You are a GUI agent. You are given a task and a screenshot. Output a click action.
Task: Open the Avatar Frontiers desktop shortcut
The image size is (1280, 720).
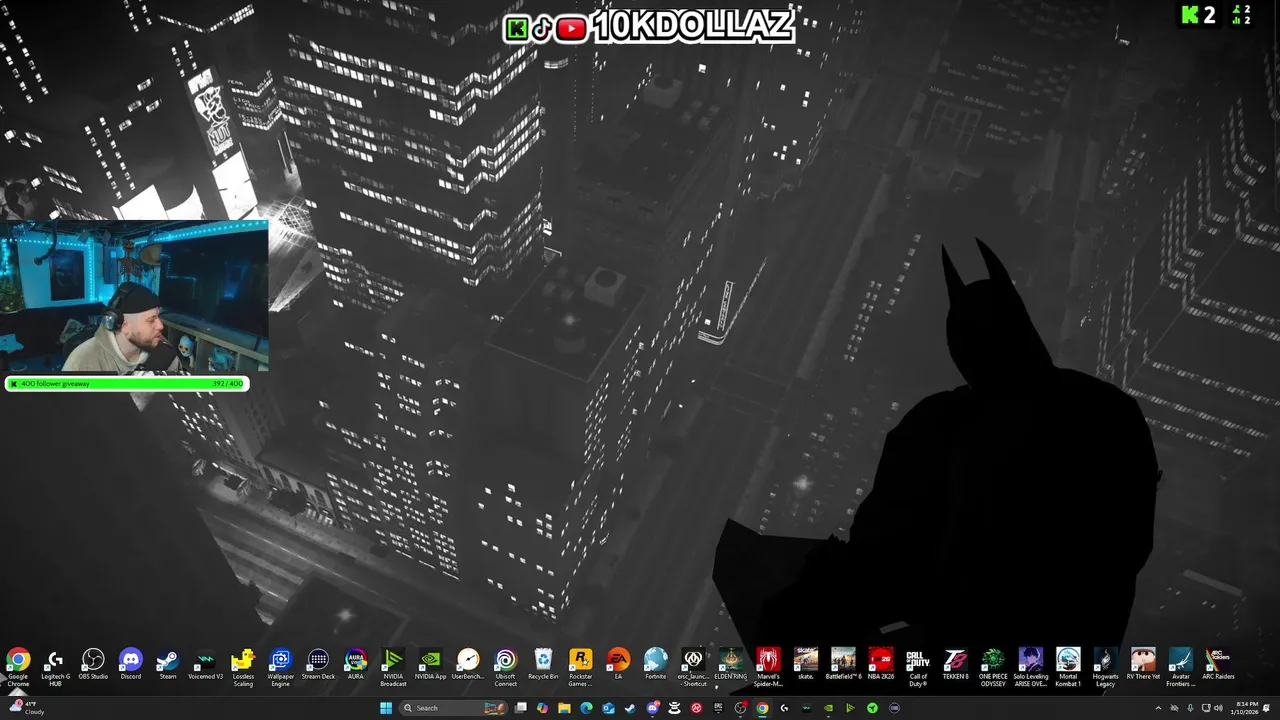pyautogui.click(x=1180, y=667)
